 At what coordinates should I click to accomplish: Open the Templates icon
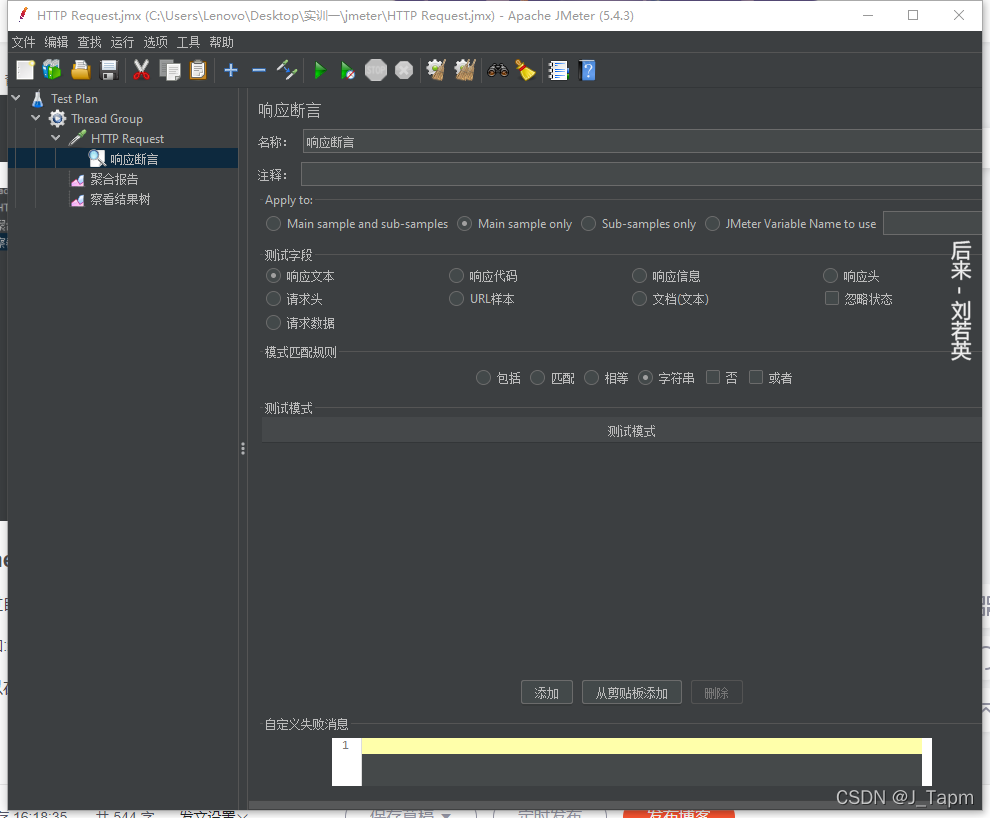pyautogui.click(x=52, y=70)
